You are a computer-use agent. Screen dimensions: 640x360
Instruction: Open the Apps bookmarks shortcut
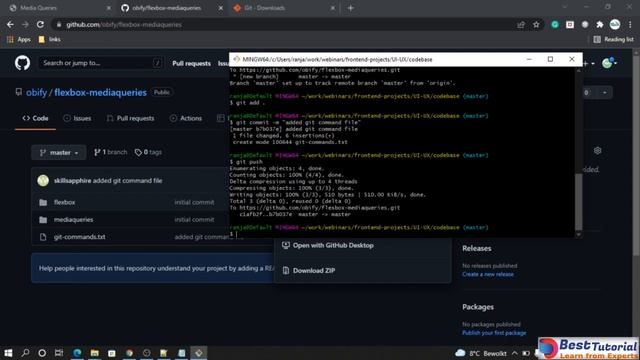coord(19,40)
